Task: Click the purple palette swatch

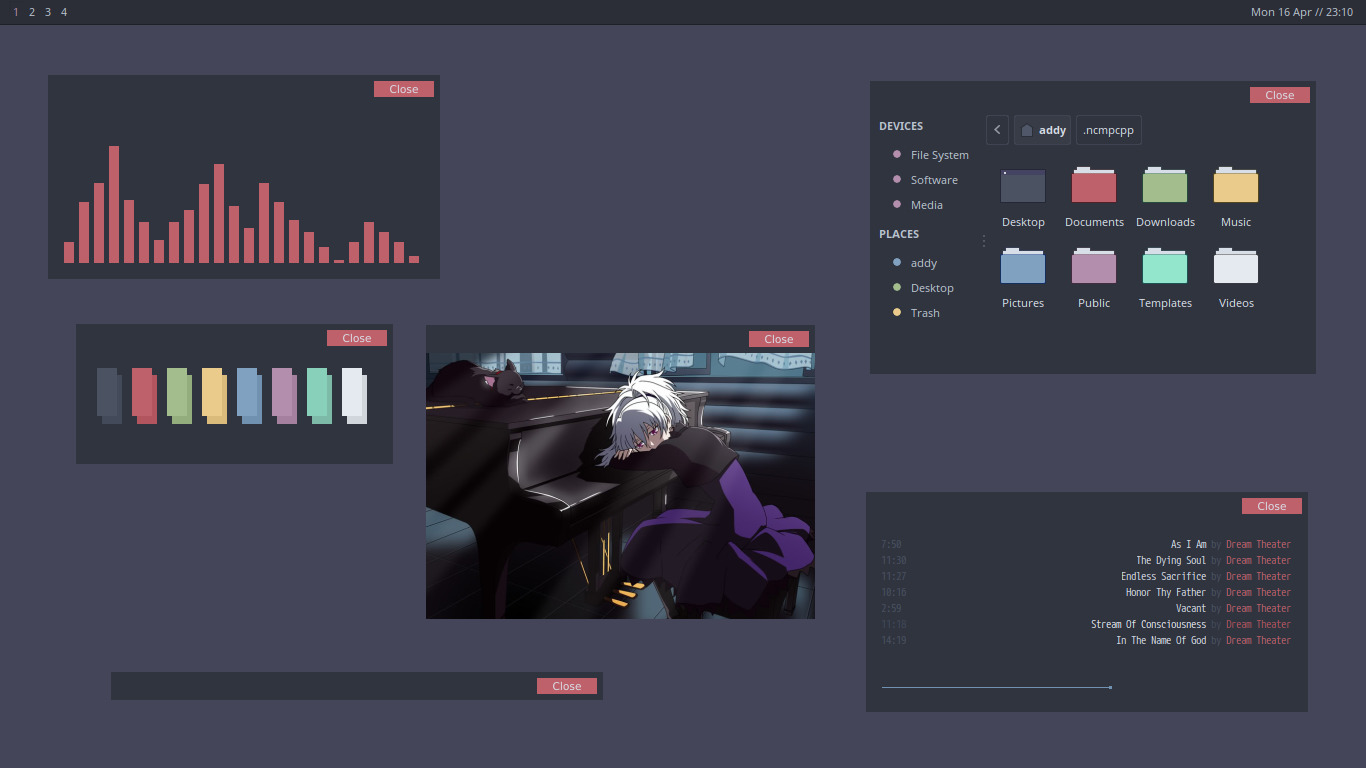Action: (284, 395)
